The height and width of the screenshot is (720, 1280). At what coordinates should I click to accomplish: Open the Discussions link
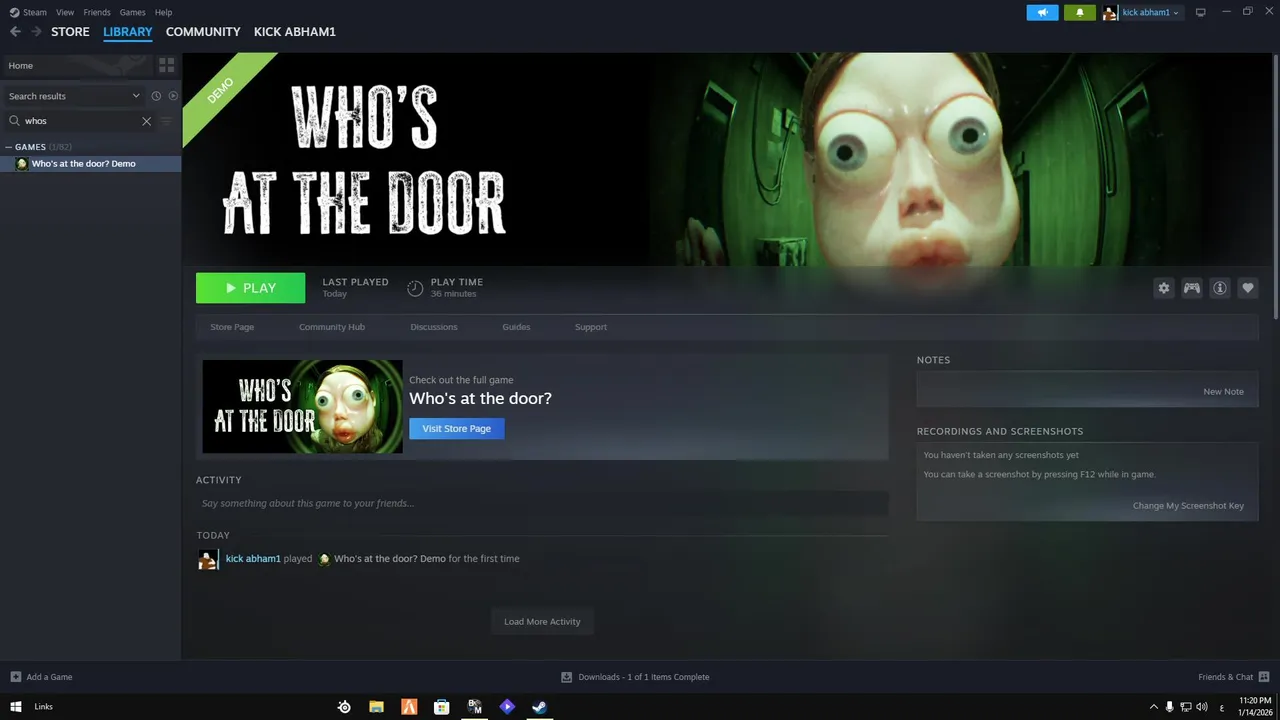[434, 327]
